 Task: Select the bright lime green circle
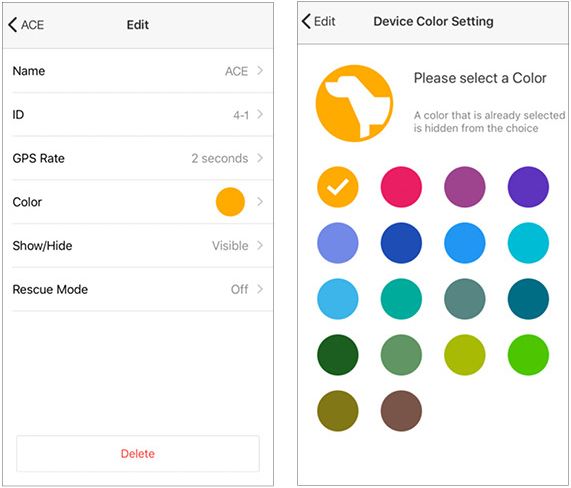click(x=528, y=355)
